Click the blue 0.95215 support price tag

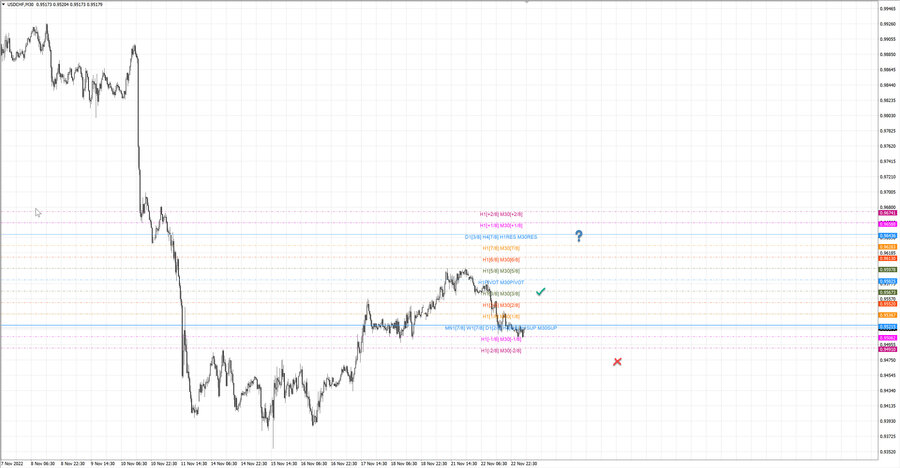pos(888,327)
